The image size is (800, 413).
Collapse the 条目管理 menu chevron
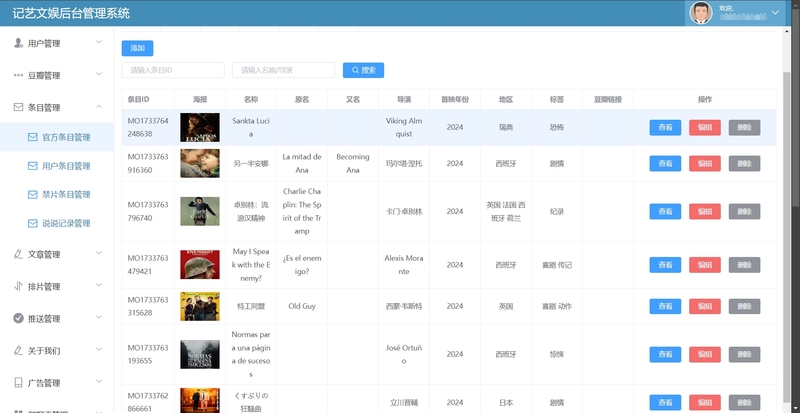pyautogui.click(x=99, y=106)
